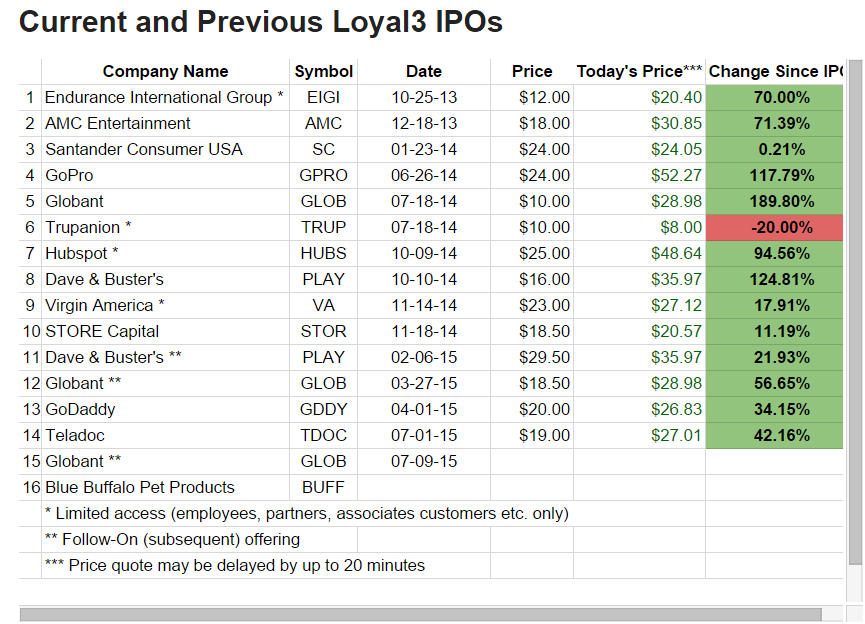Select the date '06-26-14' cell

pos(424,175)
